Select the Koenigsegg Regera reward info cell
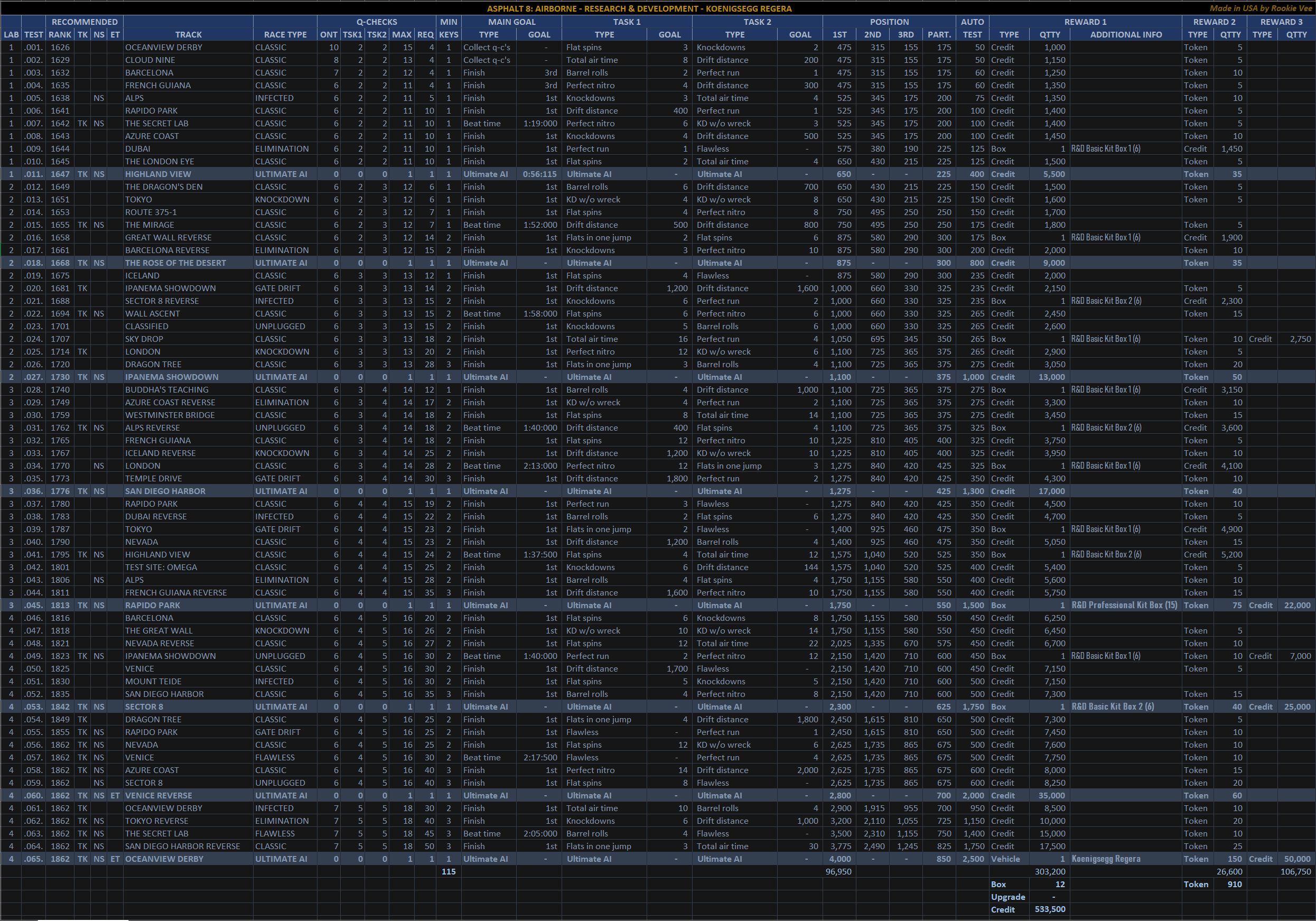Screen dimensions: 1316x921 pyautogui.click(x=1126, y=859)
